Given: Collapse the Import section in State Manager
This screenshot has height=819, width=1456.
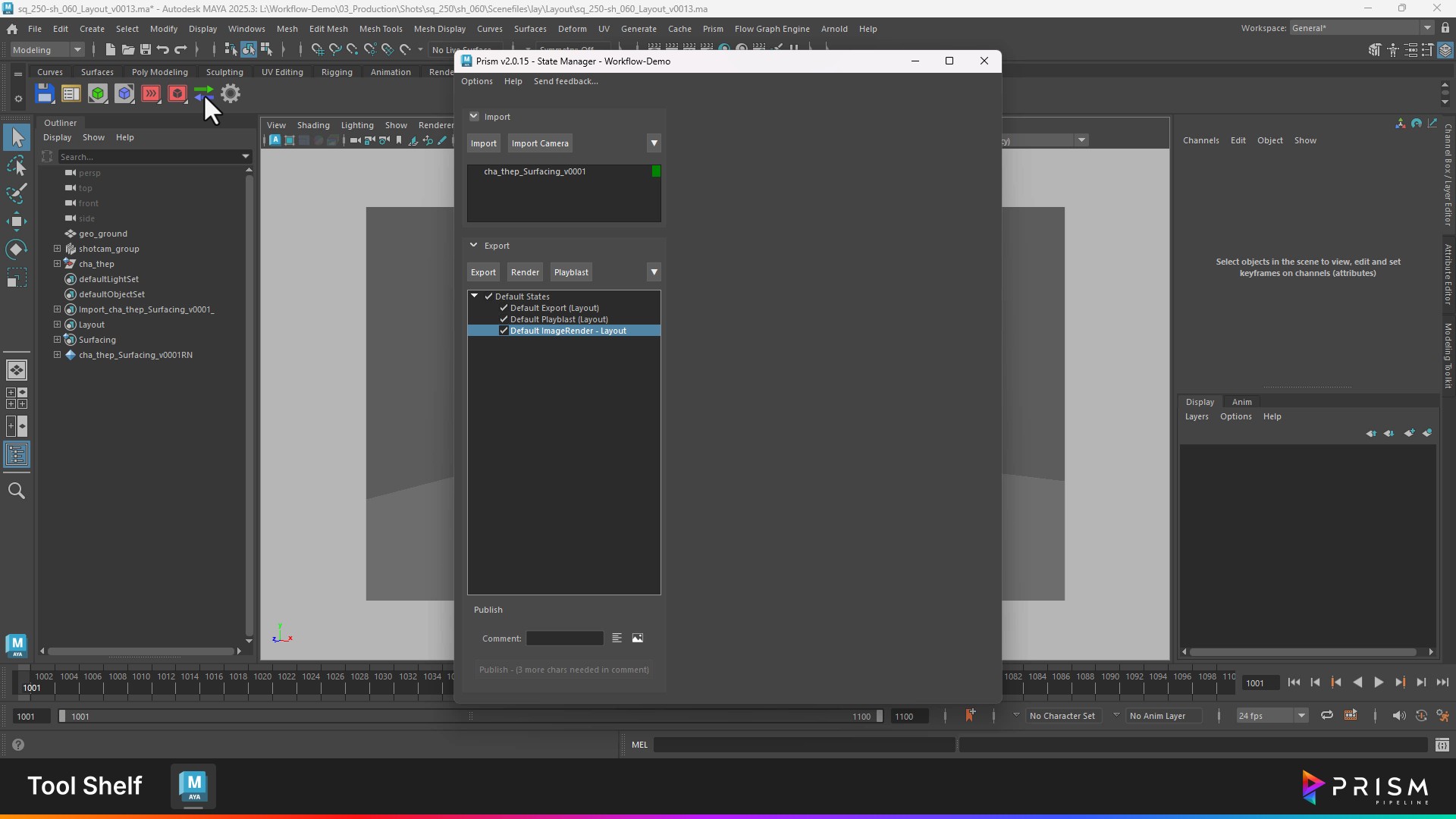Looking at the screenshot, I should coord(474,117).
